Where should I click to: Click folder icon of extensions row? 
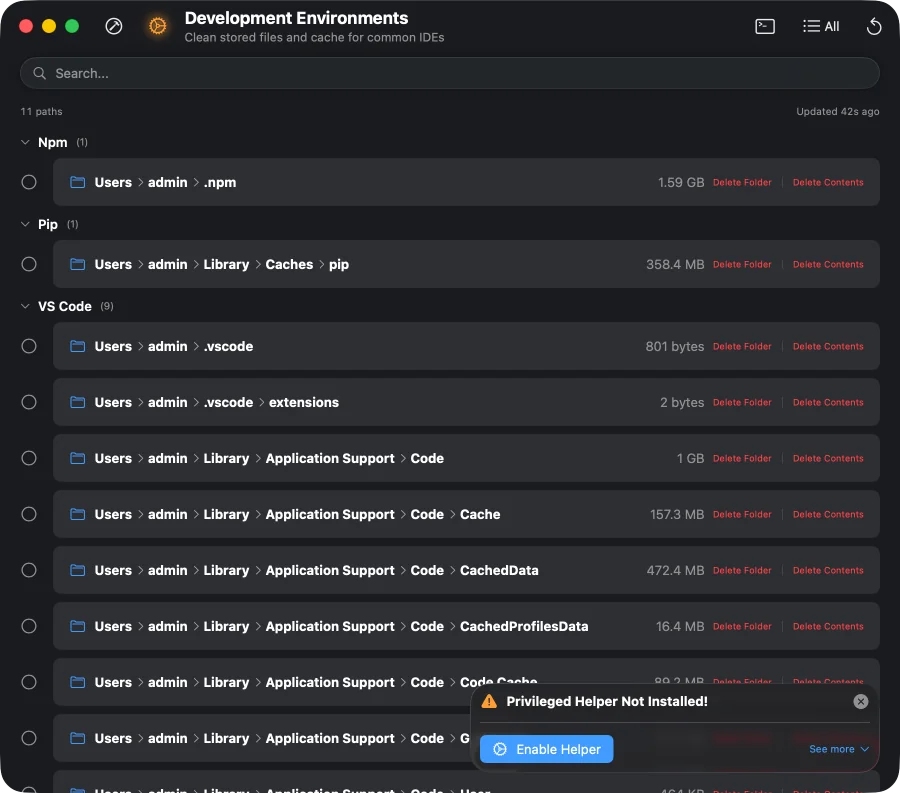[77, 402]
